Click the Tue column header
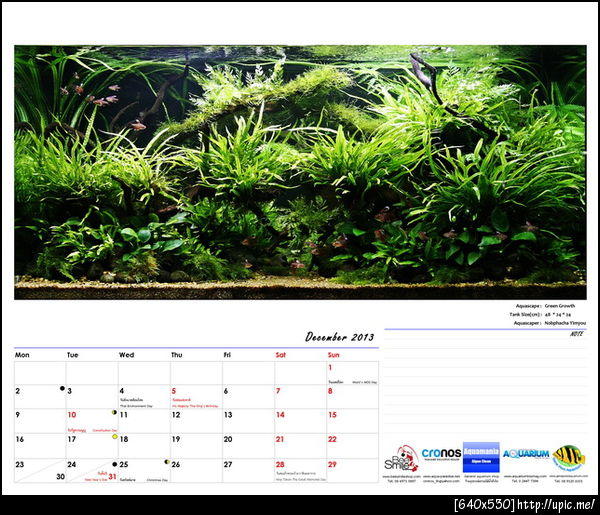This screenshot has height=515, width=600. pyautogui.click(x=73, y=355)
